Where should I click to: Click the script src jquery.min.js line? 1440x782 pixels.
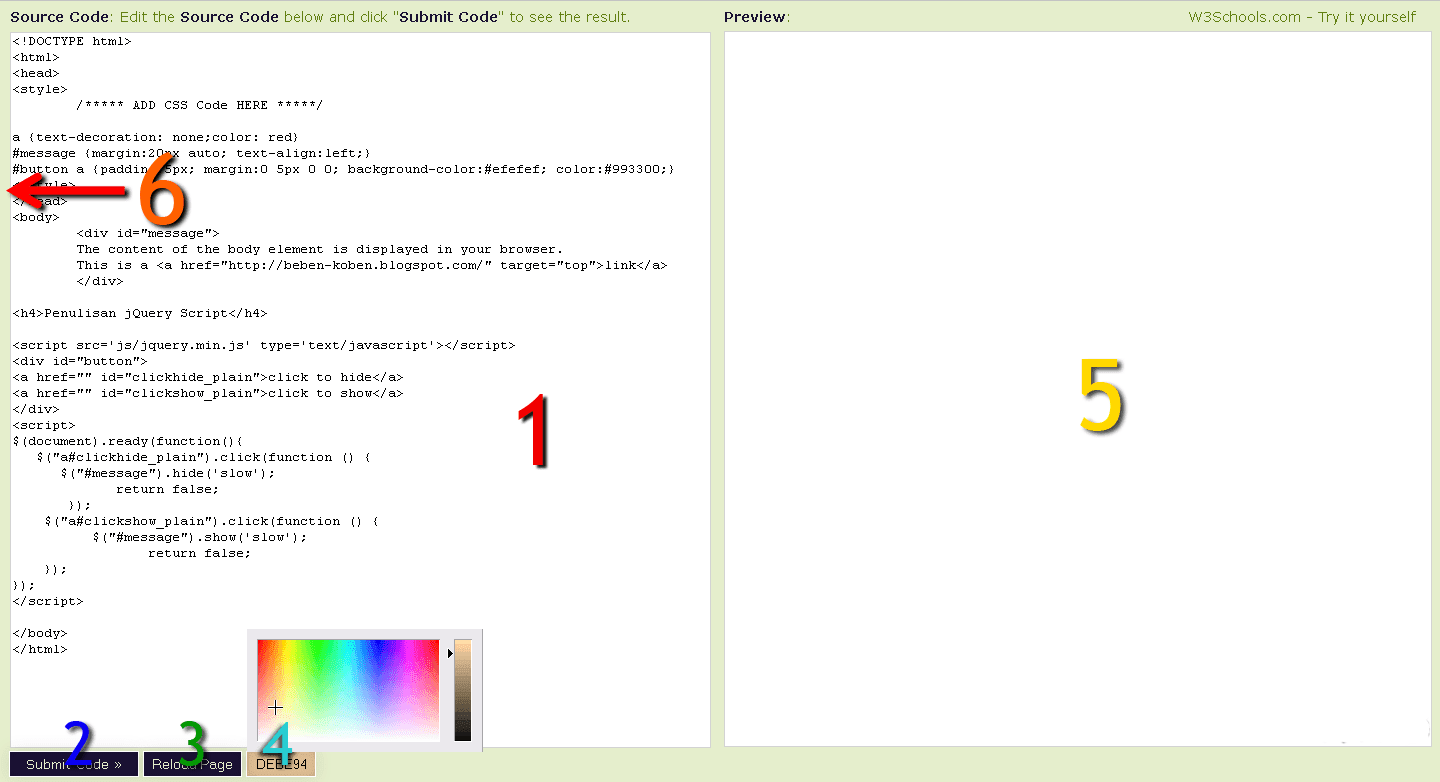pyautogui.click(x=264, y=345)
